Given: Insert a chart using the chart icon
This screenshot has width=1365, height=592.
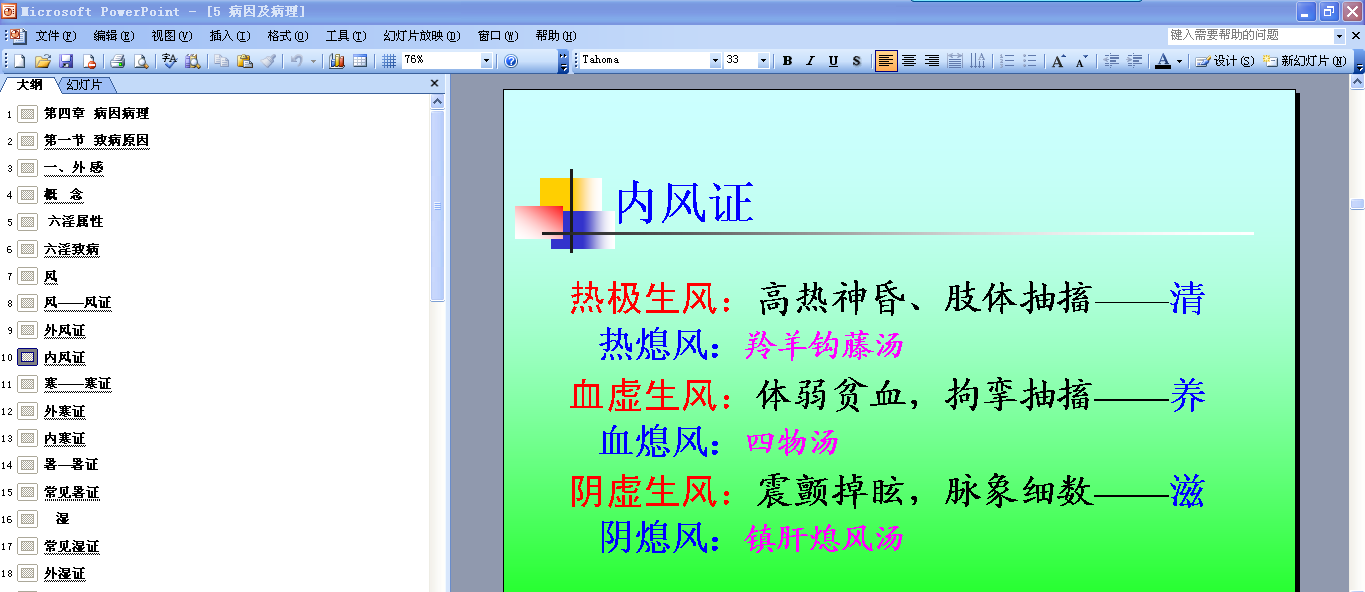Looking at the screenshot, I should pyautogui.click(x=337, y=61).
